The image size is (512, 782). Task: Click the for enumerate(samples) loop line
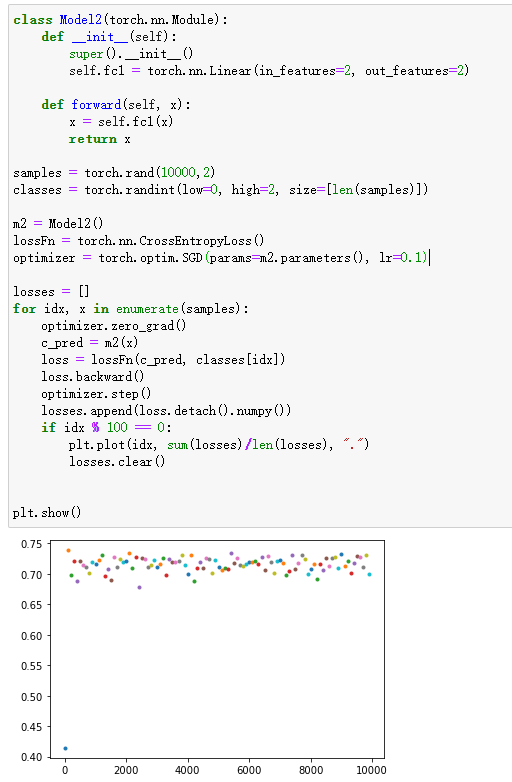click(131, 309)
